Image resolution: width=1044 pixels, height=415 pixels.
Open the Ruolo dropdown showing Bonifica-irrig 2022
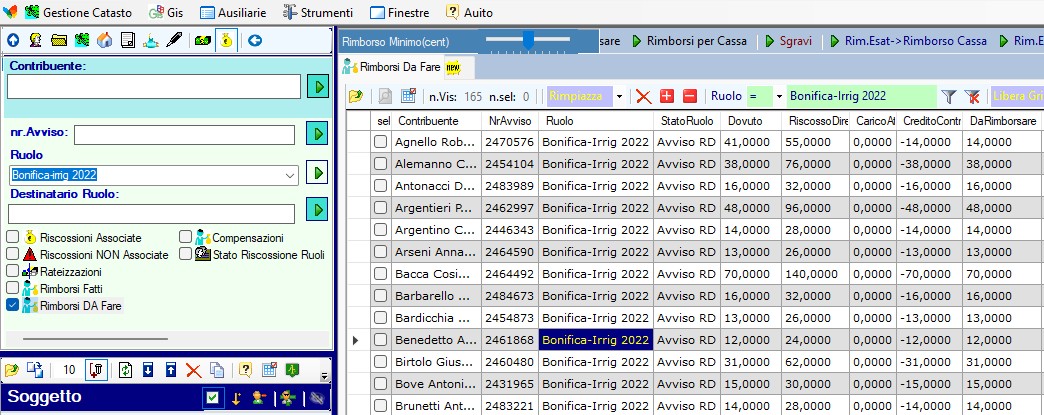pyautogui.click(x=291, y=175)
